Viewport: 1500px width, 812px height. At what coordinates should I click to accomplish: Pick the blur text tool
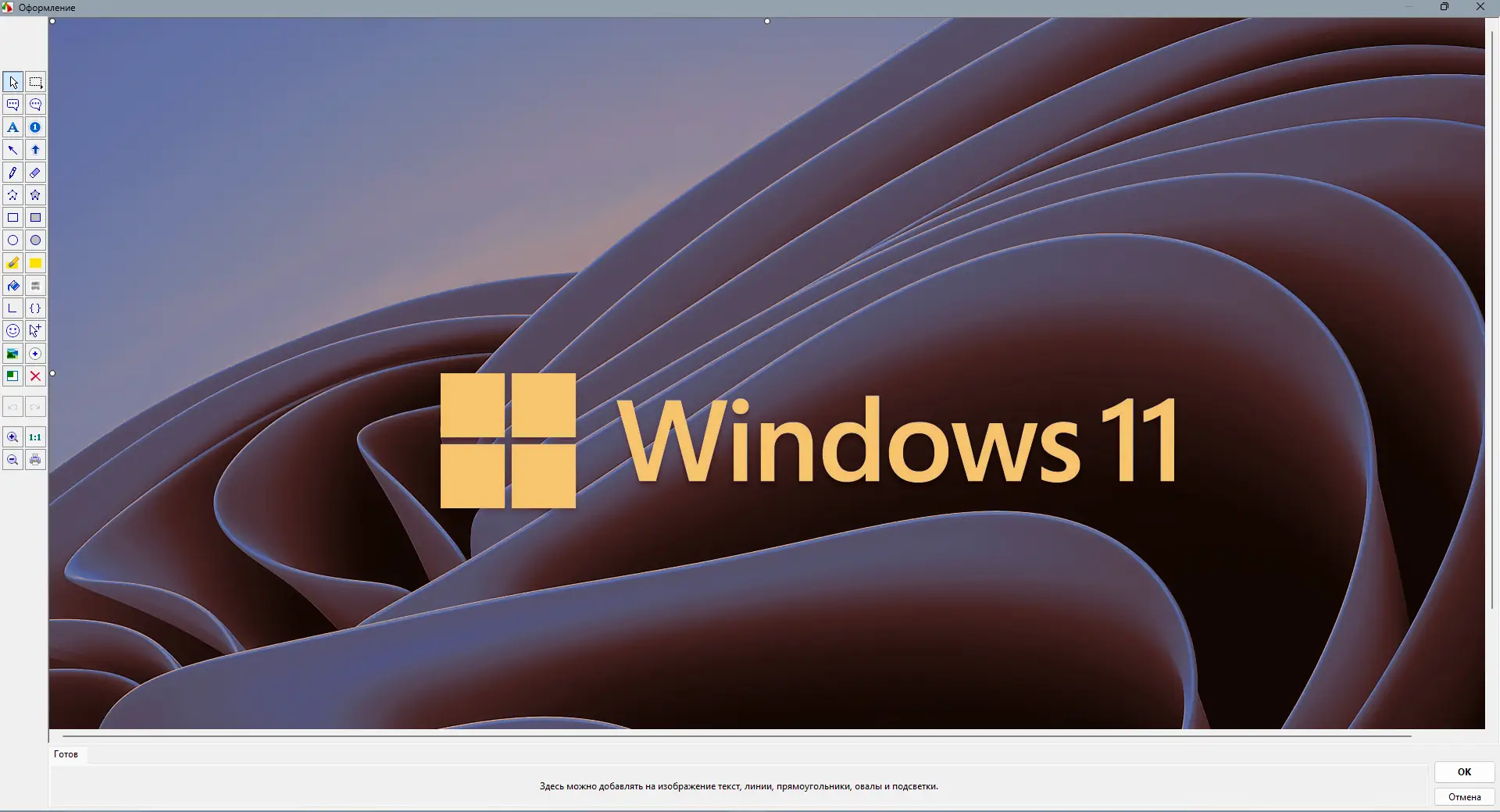click(x=35, y=286)
